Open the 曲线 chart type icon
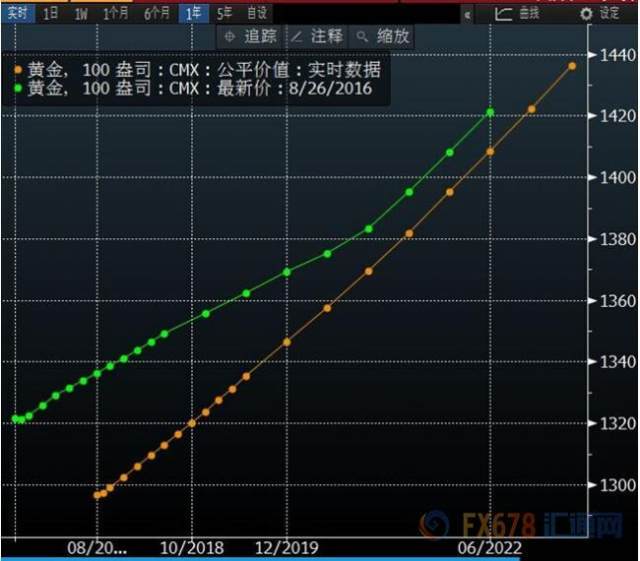640x561 pixels. [x=517, y=14]
